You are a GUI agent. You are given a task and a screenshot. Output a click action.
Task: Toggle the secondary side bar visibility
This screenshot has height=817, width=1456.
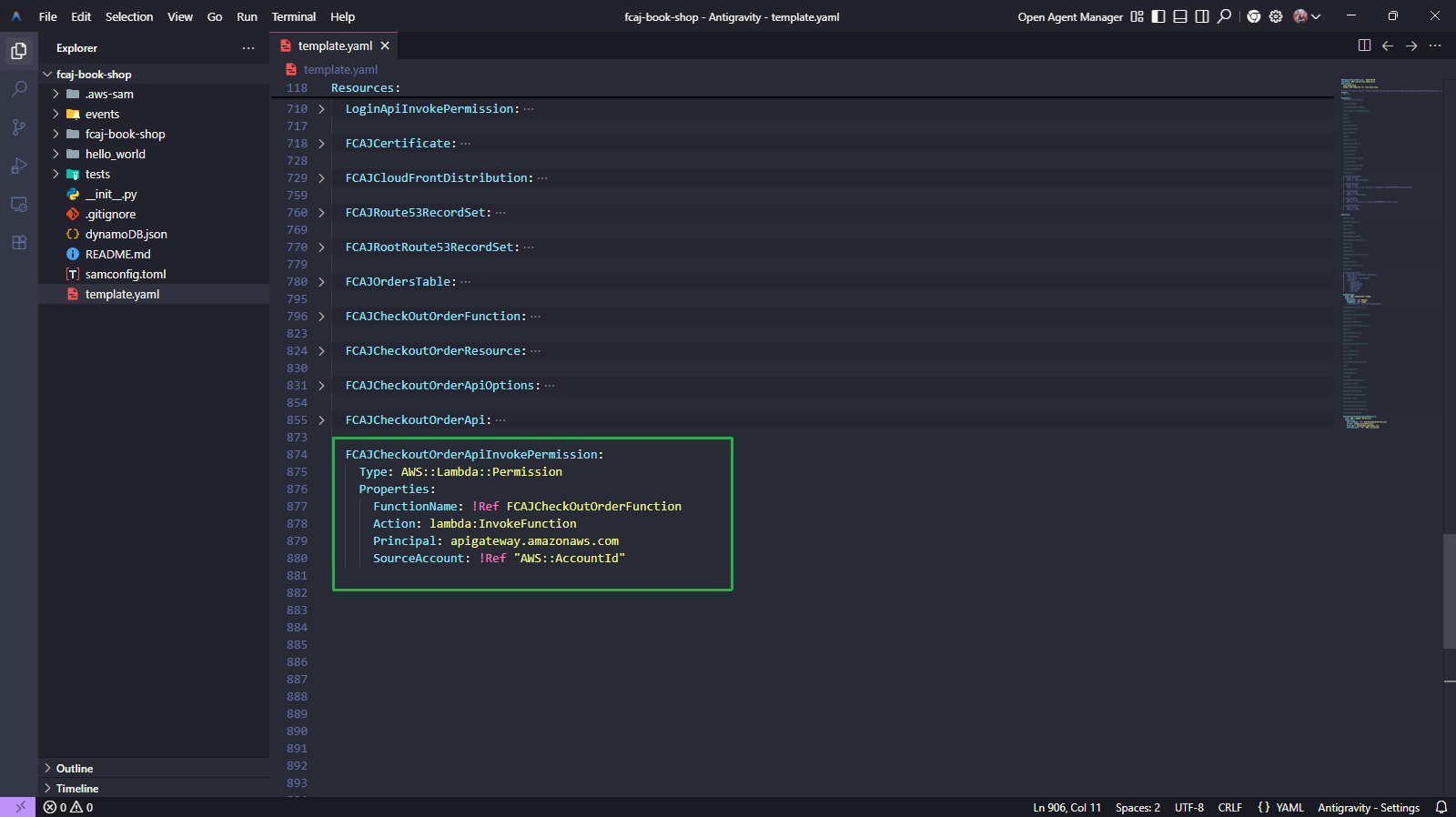(x=1202, y=16)
